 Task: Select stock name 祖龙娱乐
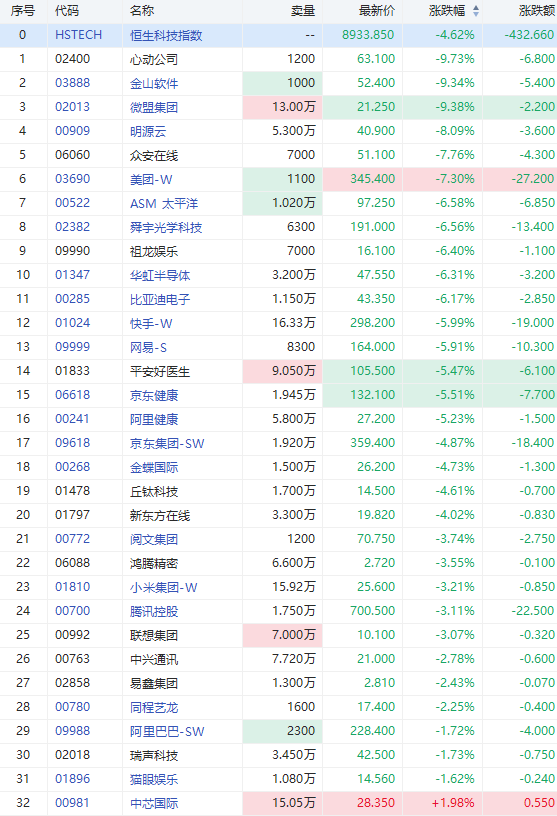(x=154, y=251)
